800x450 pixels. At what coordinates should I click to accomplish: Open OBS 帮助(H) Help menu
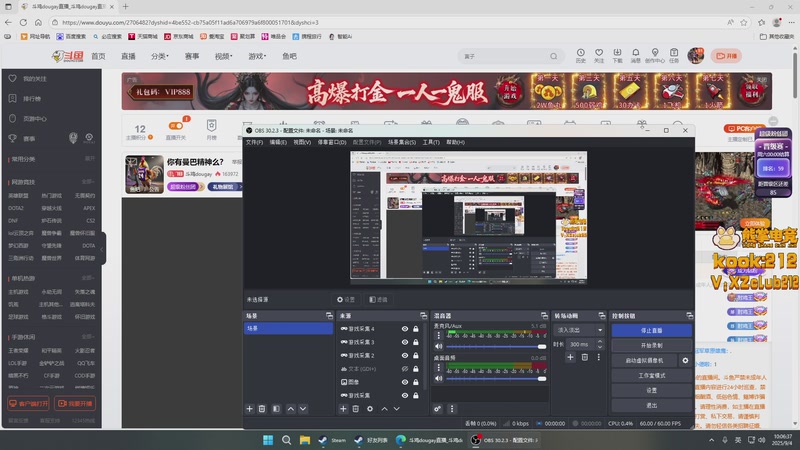tap(455, 142)
